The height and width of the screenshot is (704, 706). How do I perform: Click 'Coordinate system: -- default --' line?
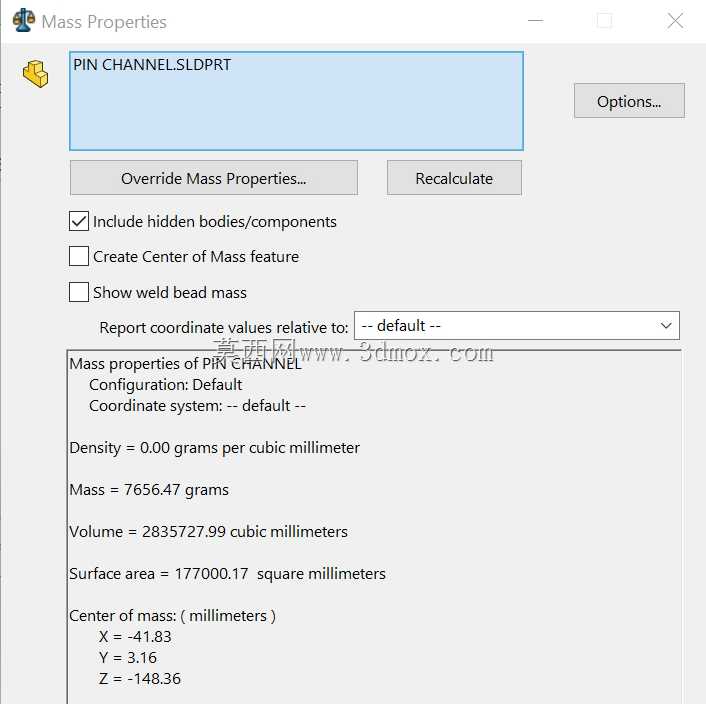click(198, 406)
